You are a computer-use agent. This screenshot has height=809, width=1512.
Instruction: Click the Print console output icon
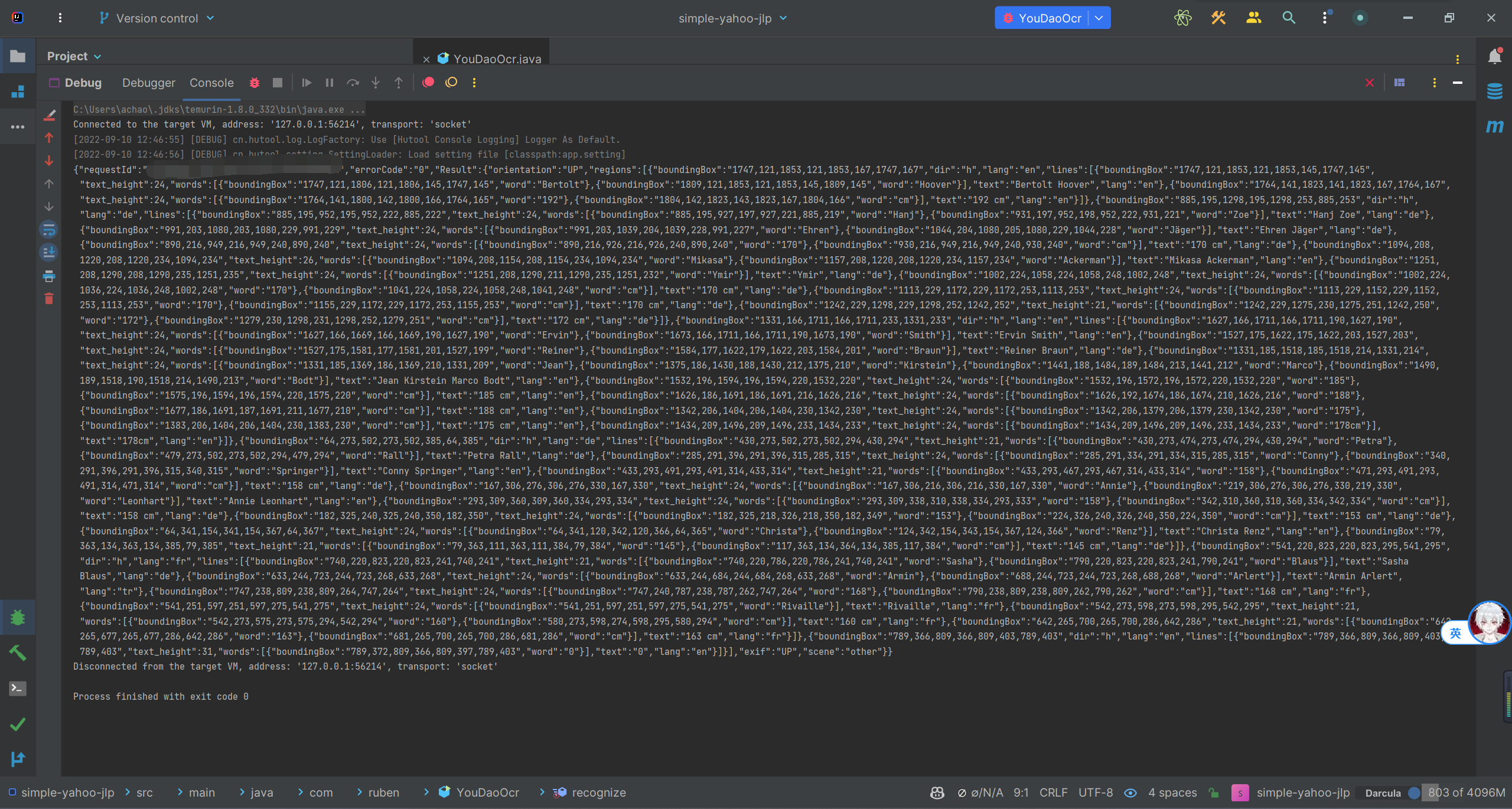49,276
